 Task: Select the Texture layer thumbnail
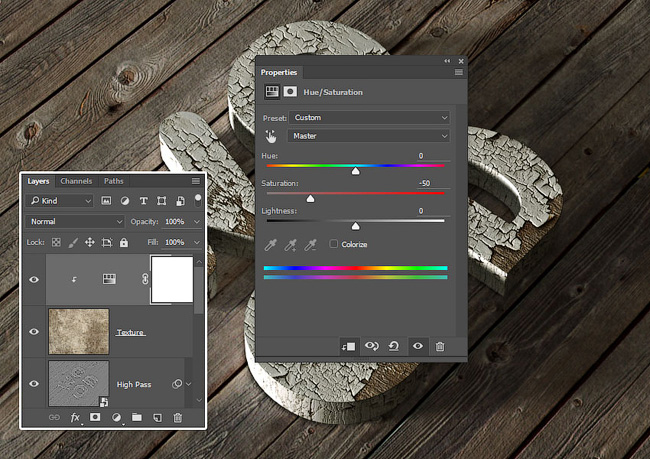(x=79, y=331)
